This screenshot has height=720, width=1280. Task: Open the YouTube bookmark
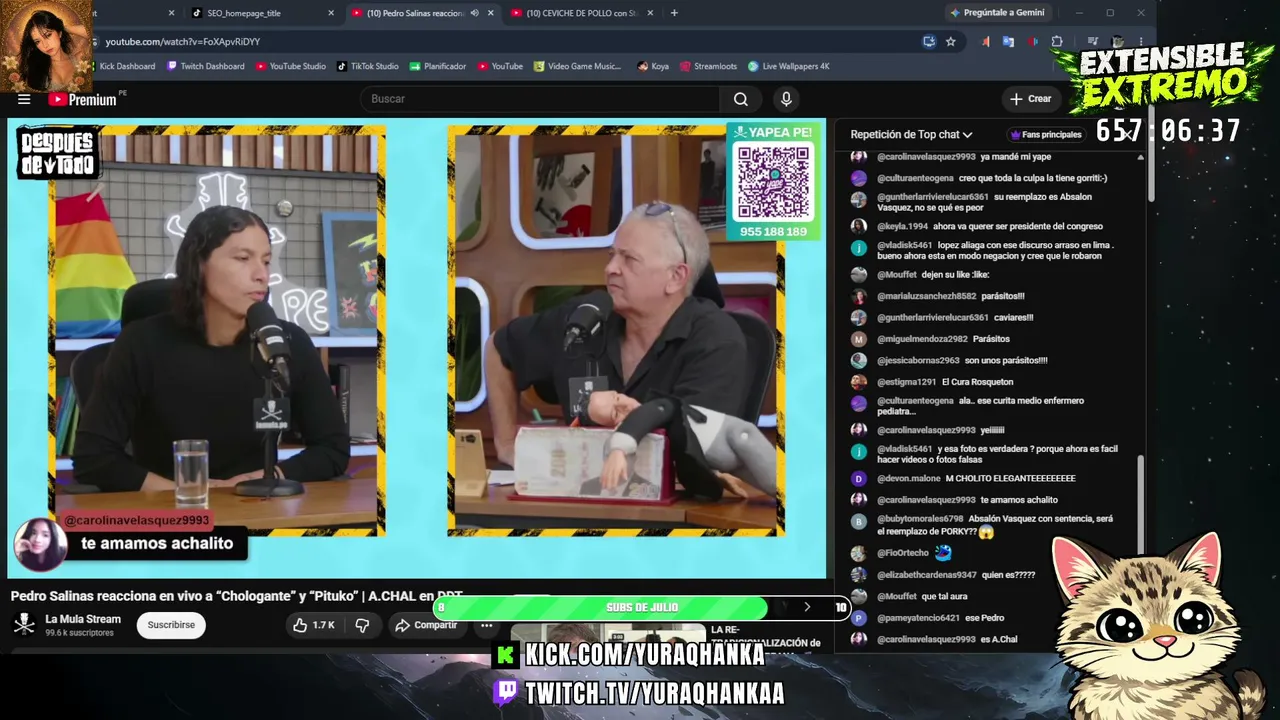500,66
